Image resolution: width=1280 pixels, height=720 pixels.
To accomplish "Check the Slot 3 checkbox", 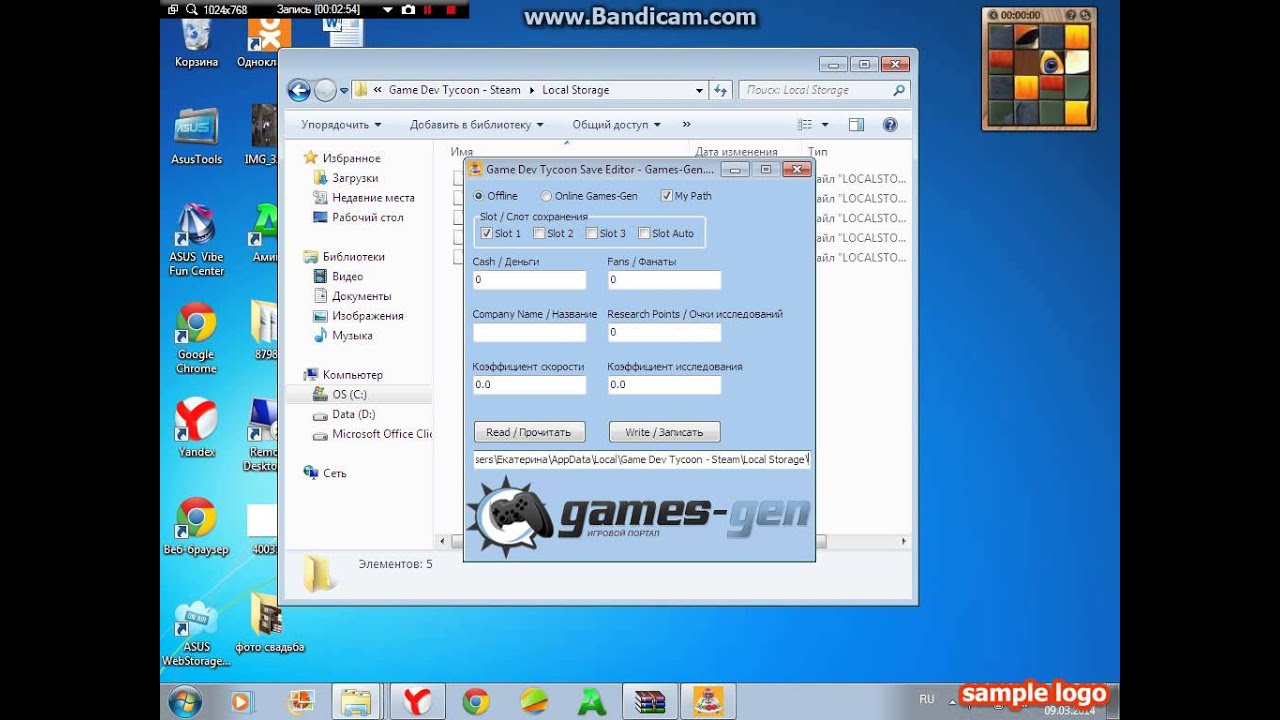I will tap(592, 233).
